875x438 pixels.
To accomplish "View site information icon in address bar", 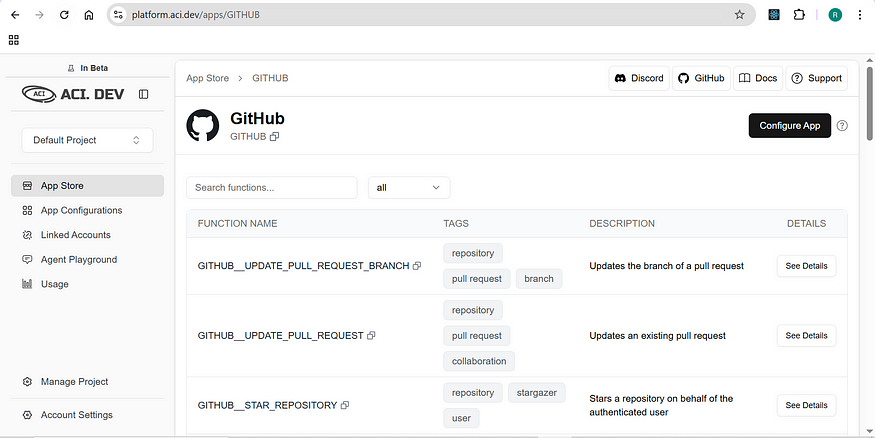I will 118,15.
